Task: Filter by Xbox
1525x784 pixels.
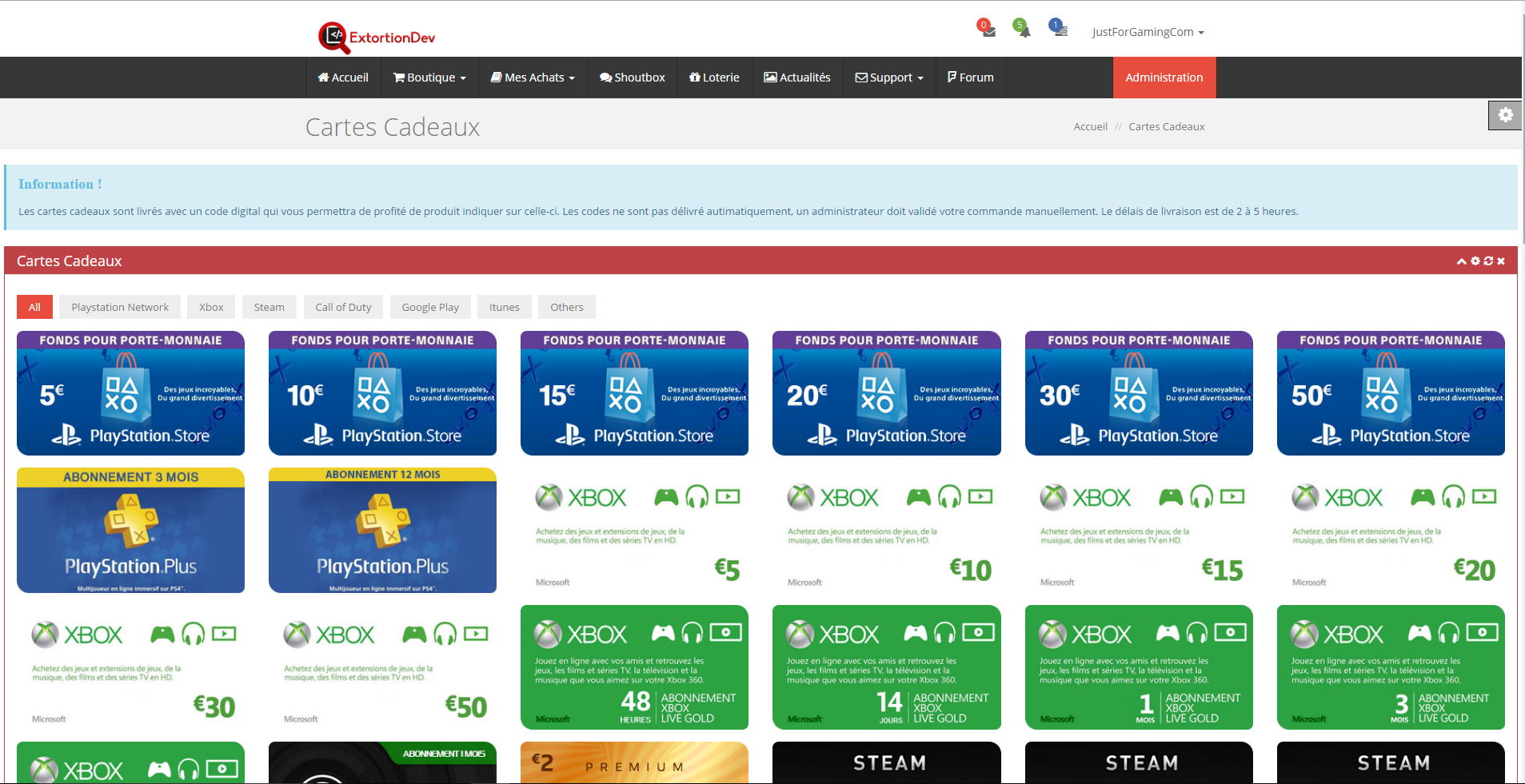Action: coord(211,307)
